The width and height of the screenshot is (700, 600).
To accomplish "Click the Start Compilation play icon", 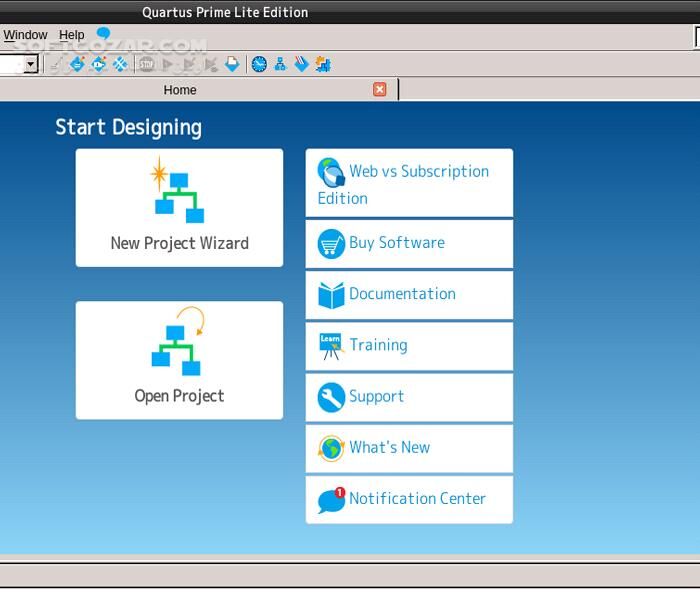I will point(168,64).
